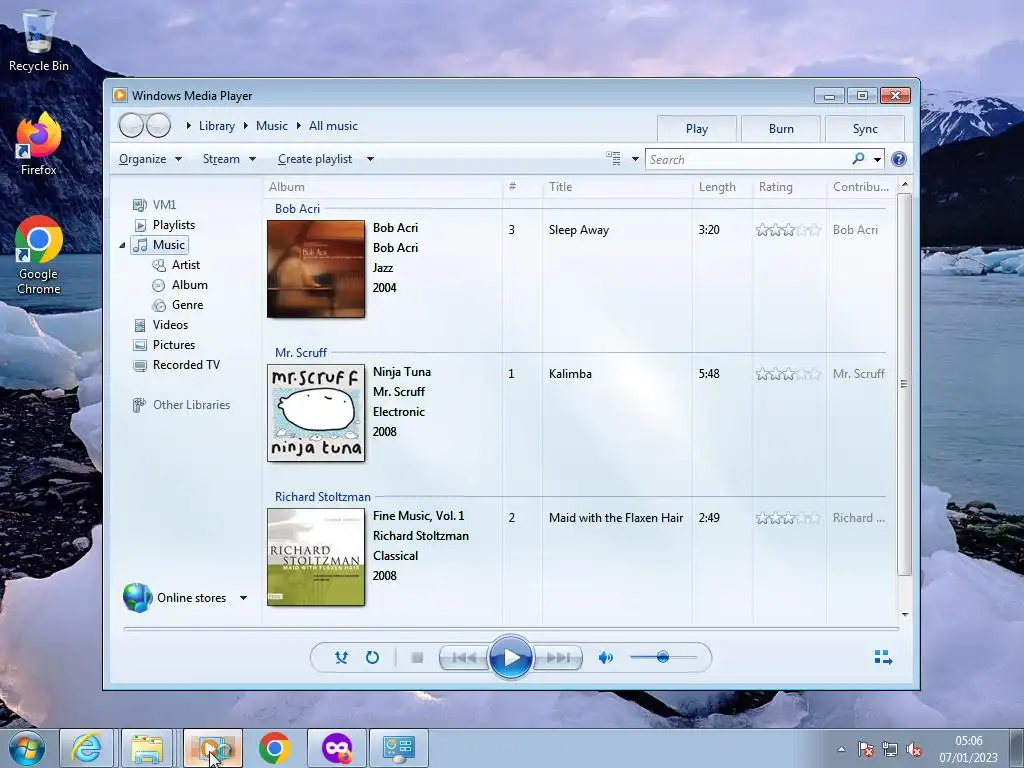Click Create playlist button

click(x=315, y=159)
